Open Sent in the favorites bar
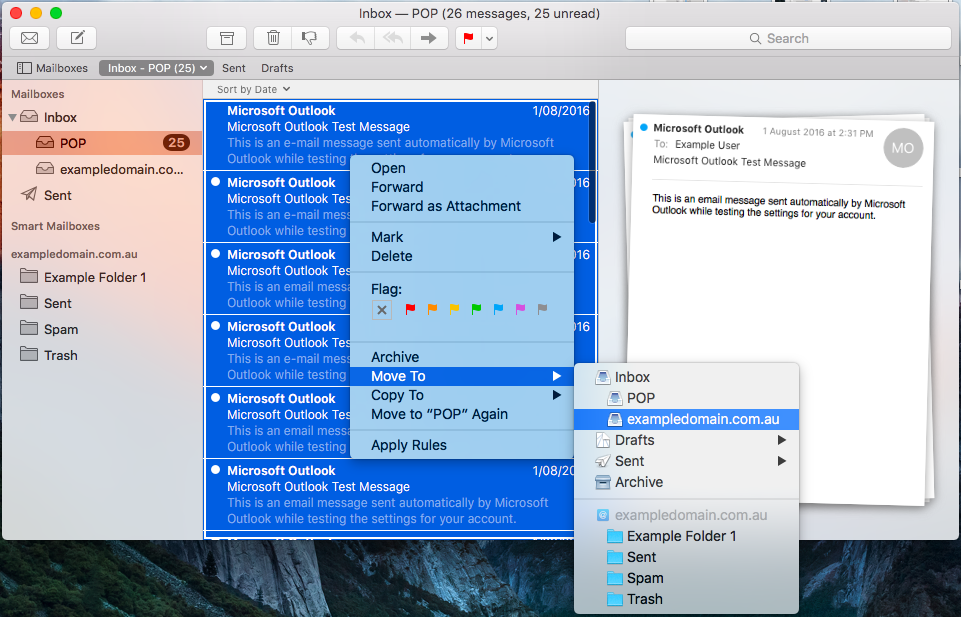Viewport: 961px width, 617px height. tap(234, 68)
